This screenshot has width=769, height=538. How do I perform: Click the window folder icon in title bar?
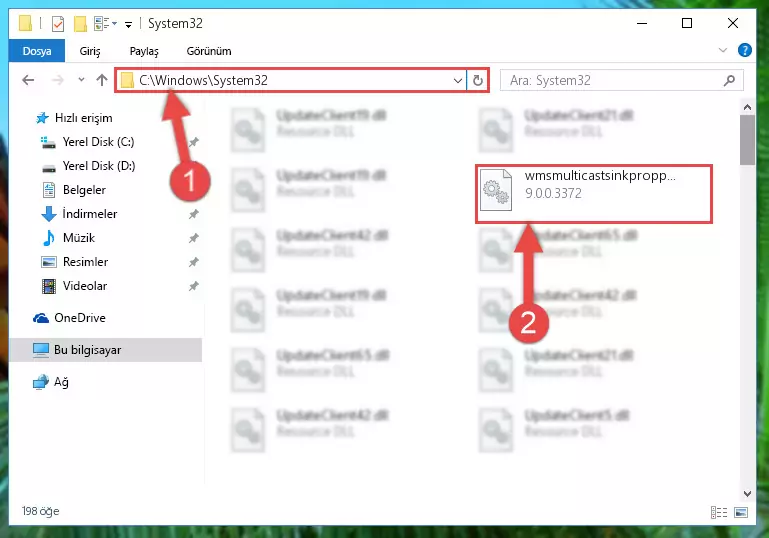pyautogui.click(x=26, y=23)
